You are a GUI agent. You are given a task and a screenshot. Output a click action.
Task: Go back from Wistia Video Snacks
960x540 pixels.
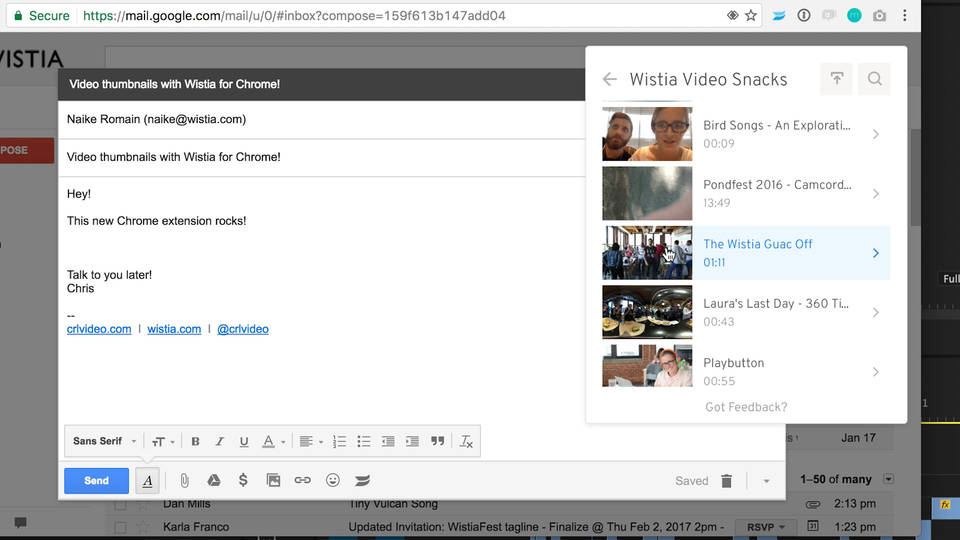(609, 79)
